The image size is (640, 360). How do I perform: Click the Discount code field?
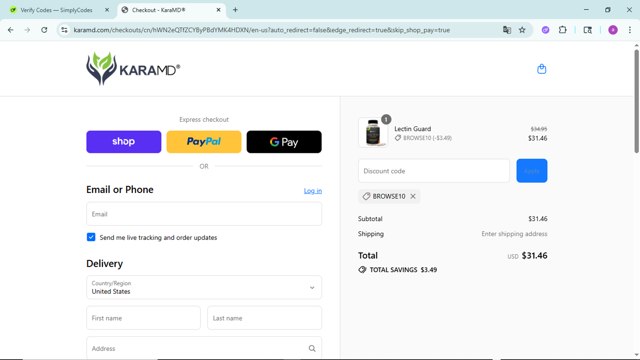(x=433, y=171)
